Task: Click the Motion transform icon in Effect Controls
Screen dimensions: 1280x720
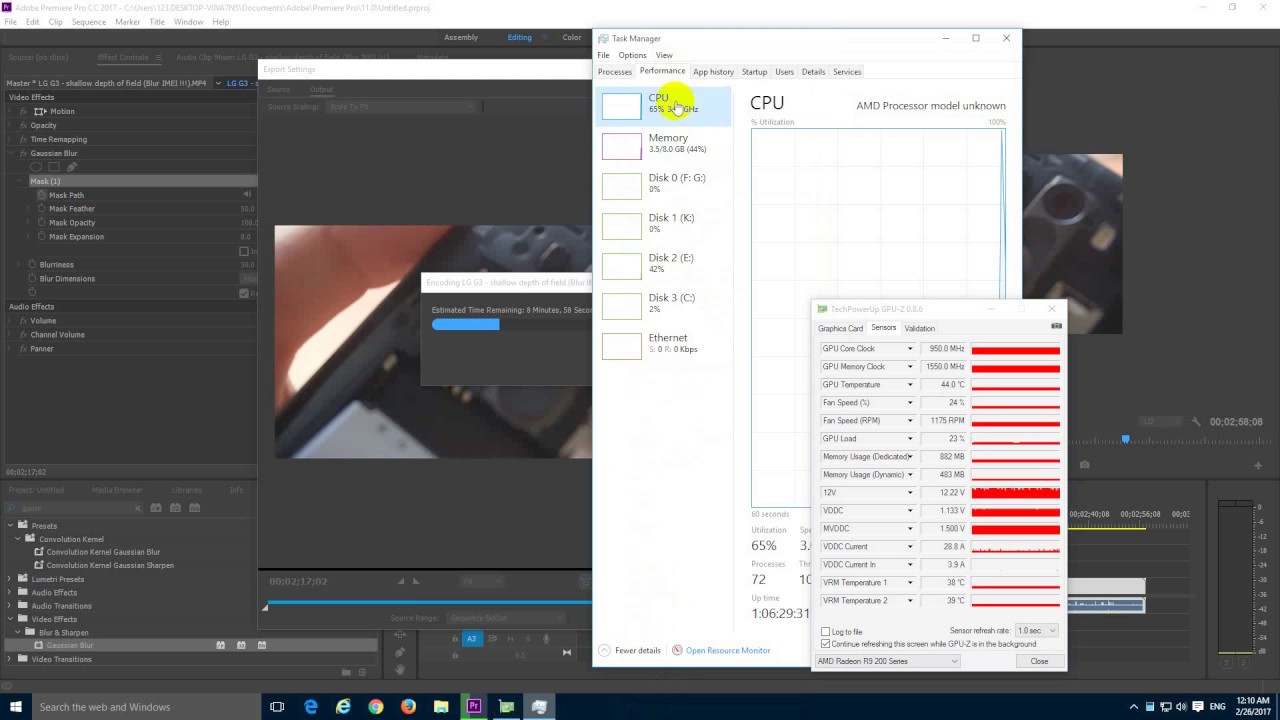Action: [40, 111]
